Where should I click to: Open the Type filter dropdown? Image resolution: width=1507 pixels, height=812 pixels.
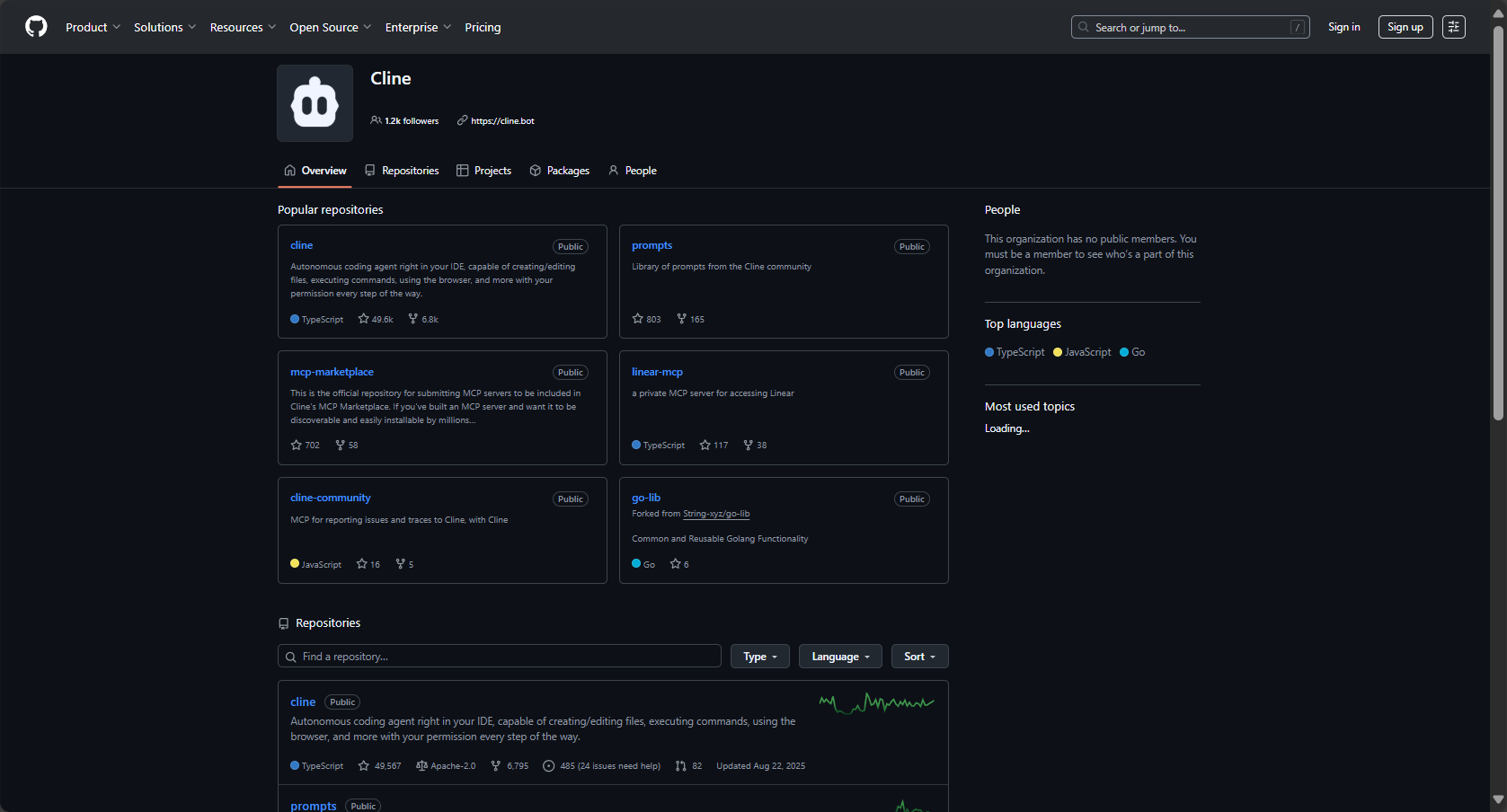coord(760,657)
